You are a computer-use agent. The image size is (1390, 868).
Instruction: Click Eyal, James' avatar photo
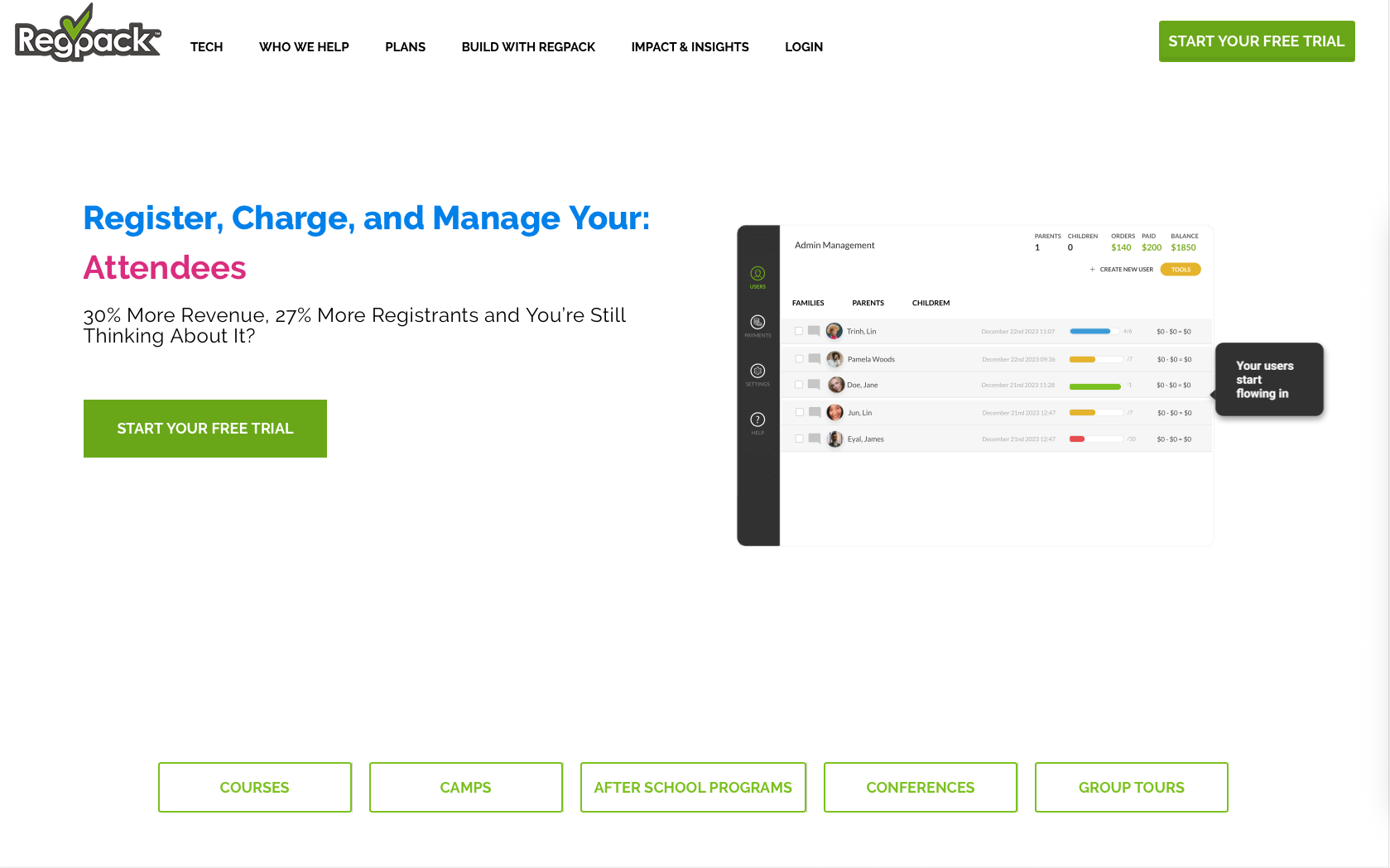(x=835, y=439)
